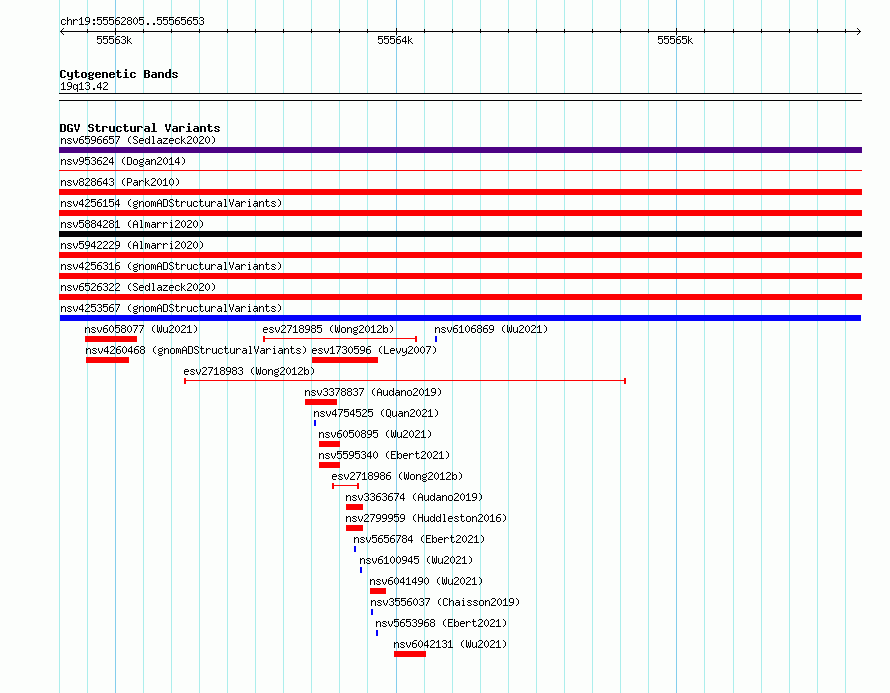Image resolution: width=890 pixels, height=693 pixels.
Task: Select nsv6042131 (Wu2021) label
Action: point(450,644)
